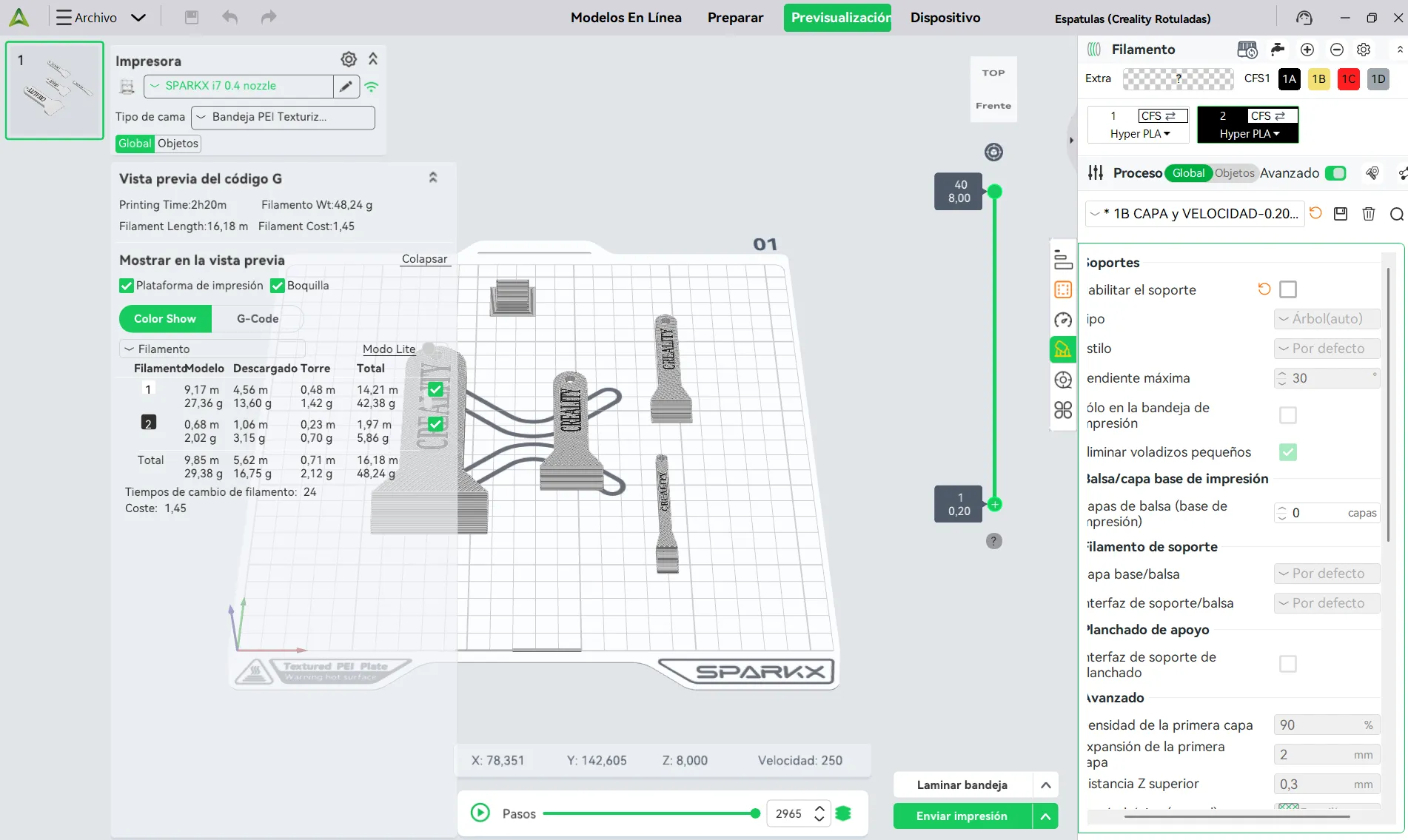Open printer settings gear icon

(x=349, y=59)
